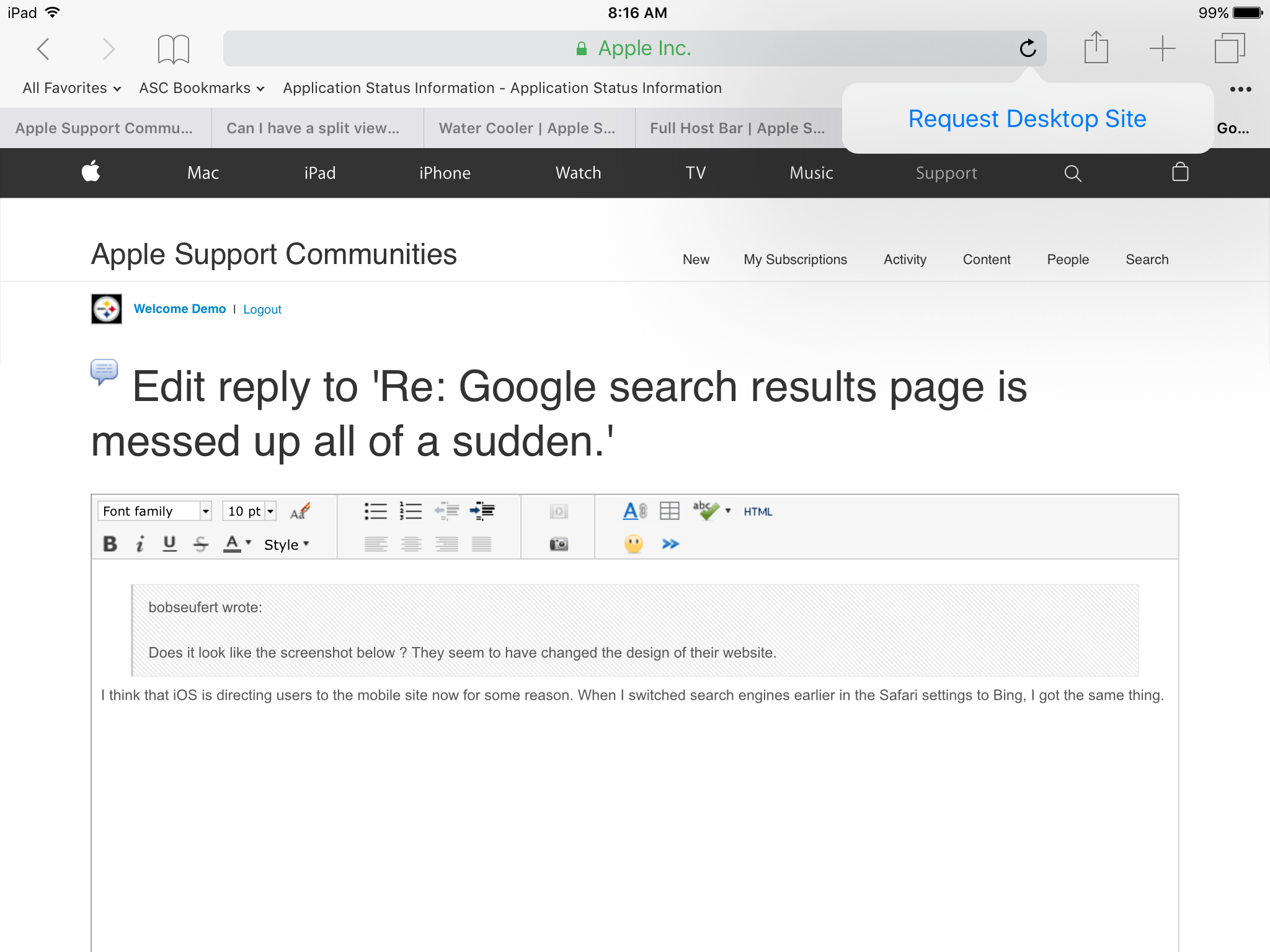The image size is (1270, 952).
Task: Expand the Style dropdown
Action: [286, 545]
